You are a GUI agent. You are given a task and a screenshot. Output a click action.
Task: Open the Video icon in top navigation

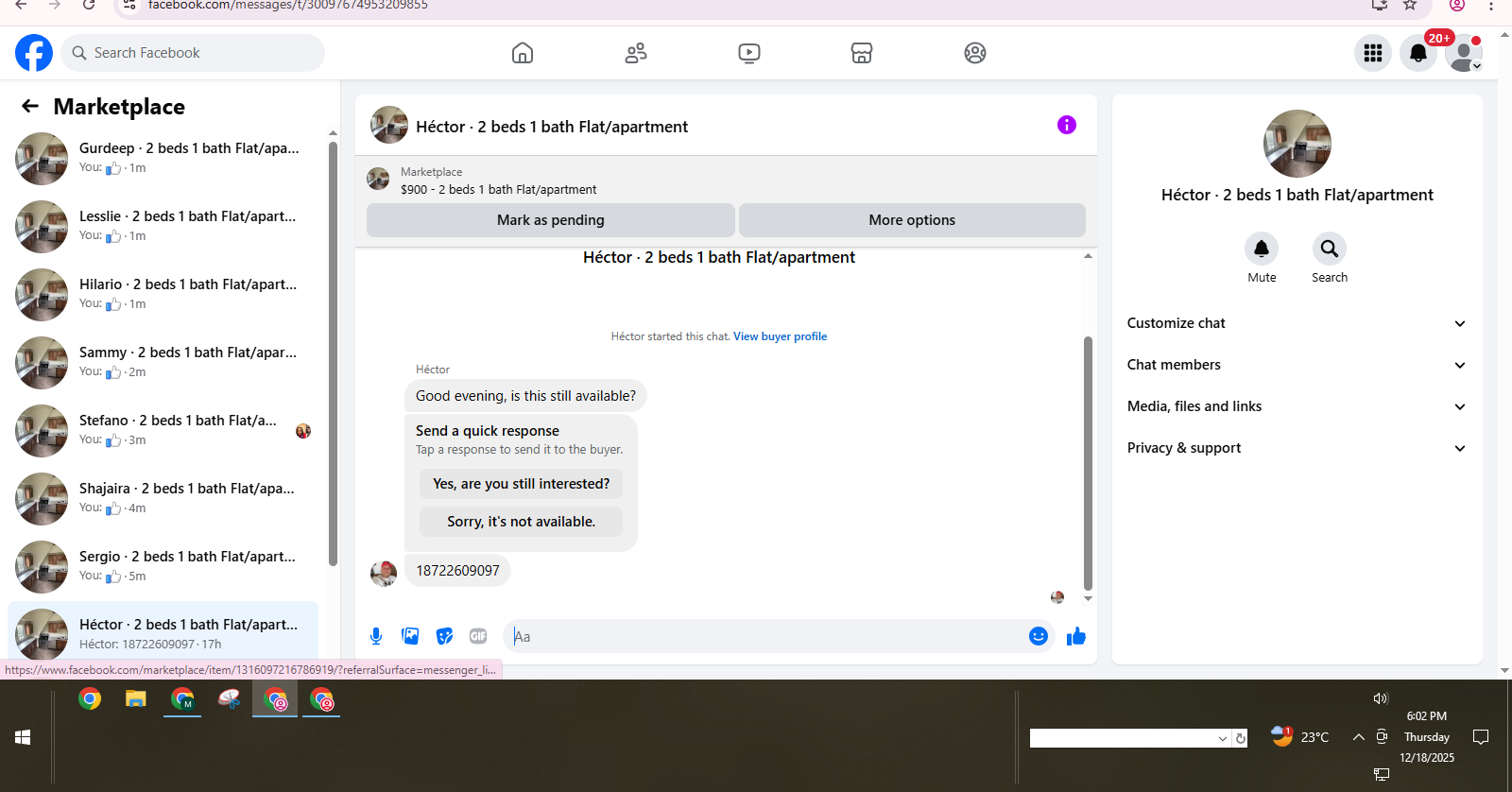pyautogui.click(x=749, y=53)
